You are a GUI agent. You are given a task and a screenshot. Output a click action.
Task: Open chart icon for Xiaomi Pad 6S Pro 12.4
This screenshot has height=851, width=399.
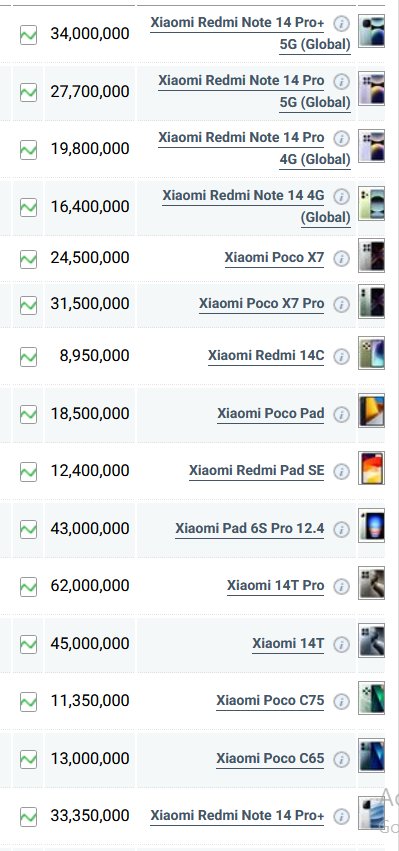pyautogui.click(x=28, y=529)
